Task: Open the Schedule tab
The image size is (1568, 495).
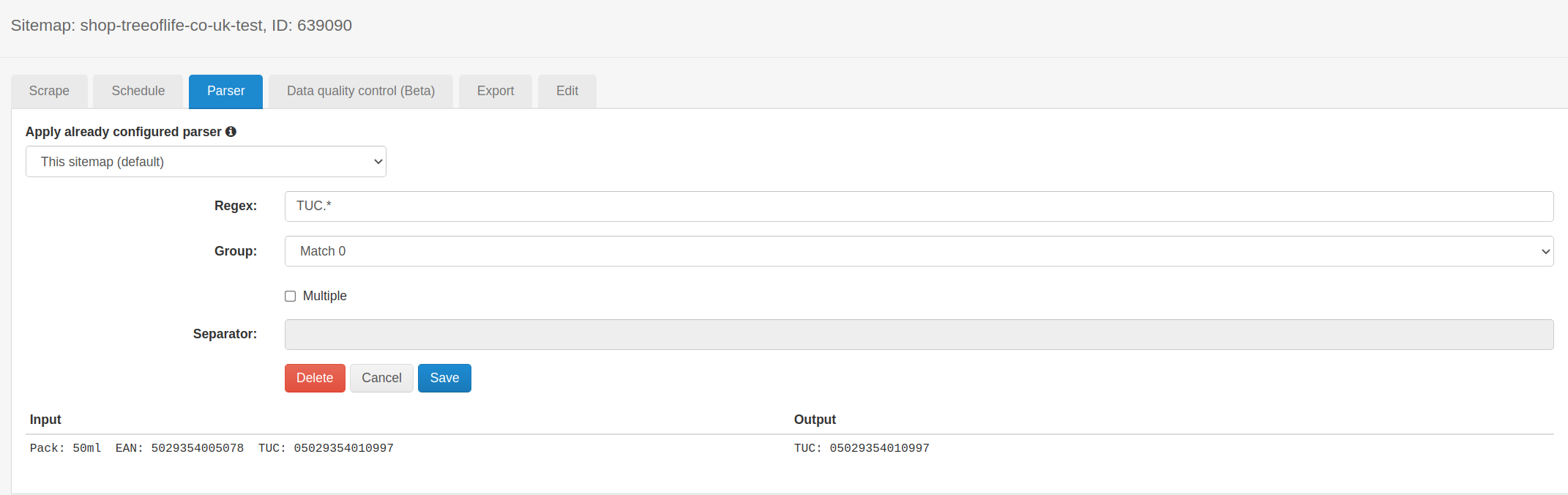Action: [138, 91]
